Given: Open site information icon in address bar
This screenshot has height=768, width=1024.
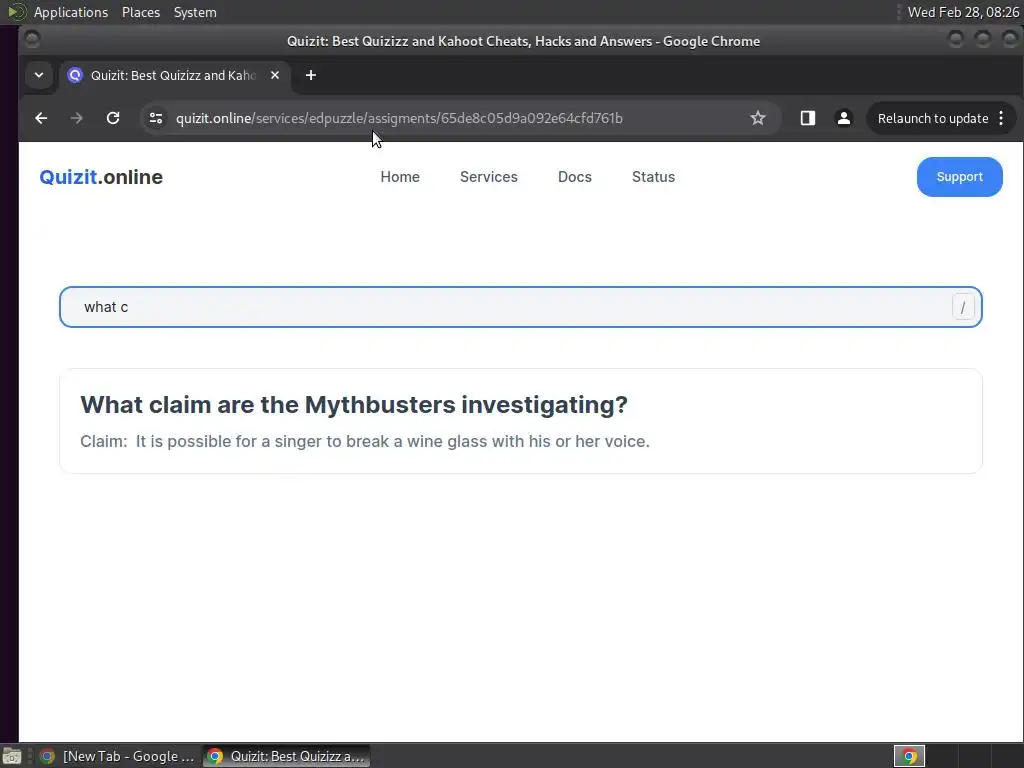Looking at the screenshot, I should click(156, 118).
